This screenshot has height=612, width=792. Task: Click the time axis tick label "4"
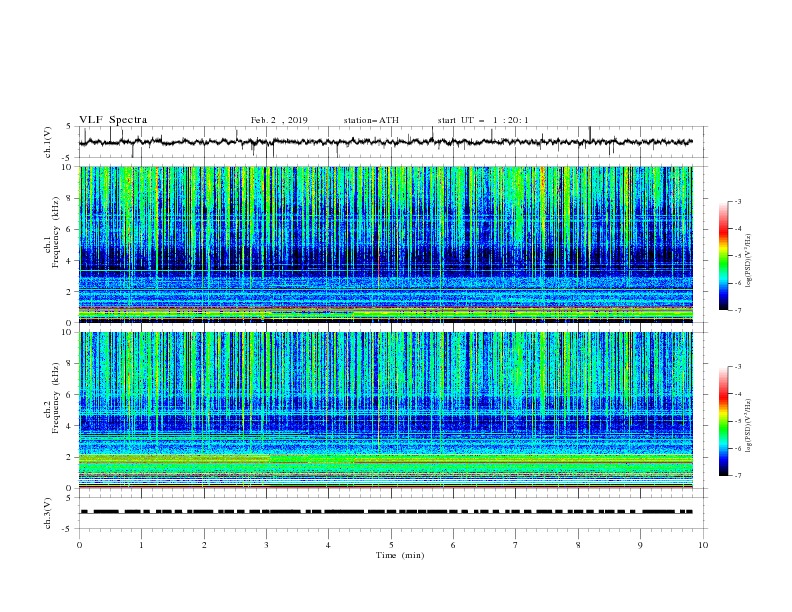click(328, 545)
